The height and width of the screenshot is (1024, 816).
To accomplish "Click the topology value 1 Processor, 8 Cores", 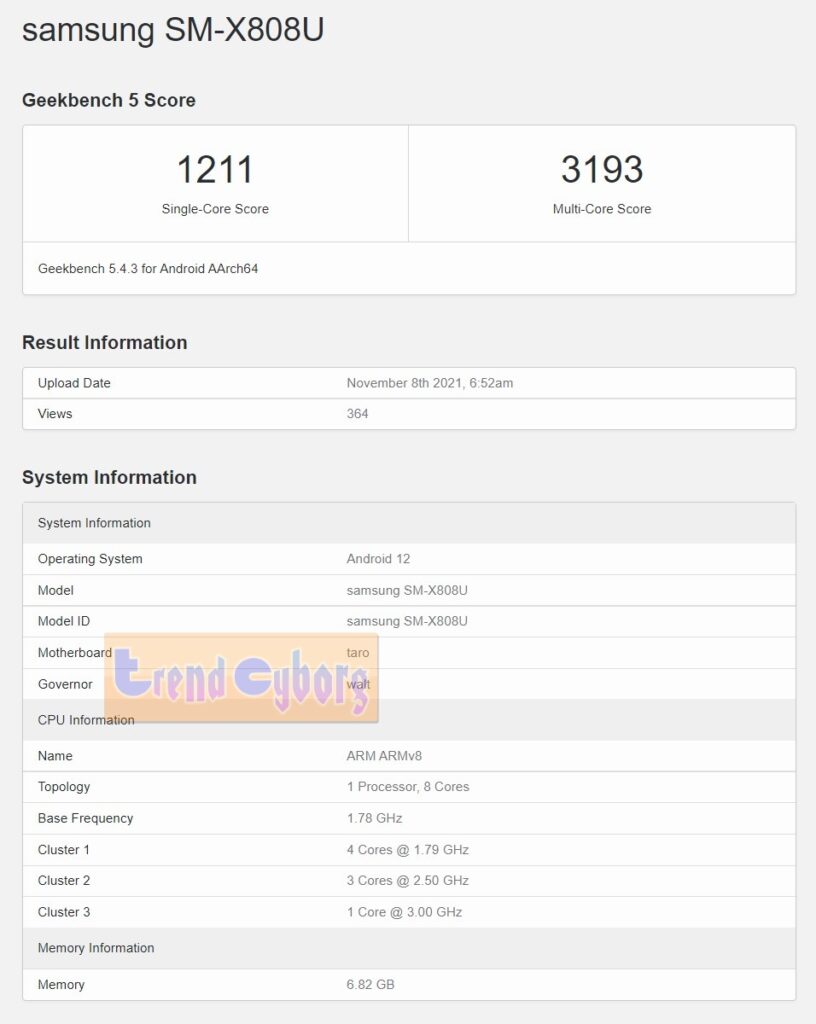I will [x=408, y=787].
